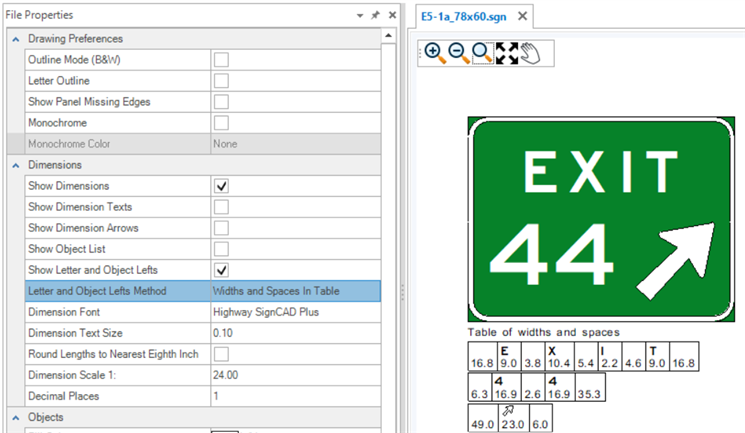745x433 pixels.
Task: Pin the File Properties panel
Action: tap(374, 16)
